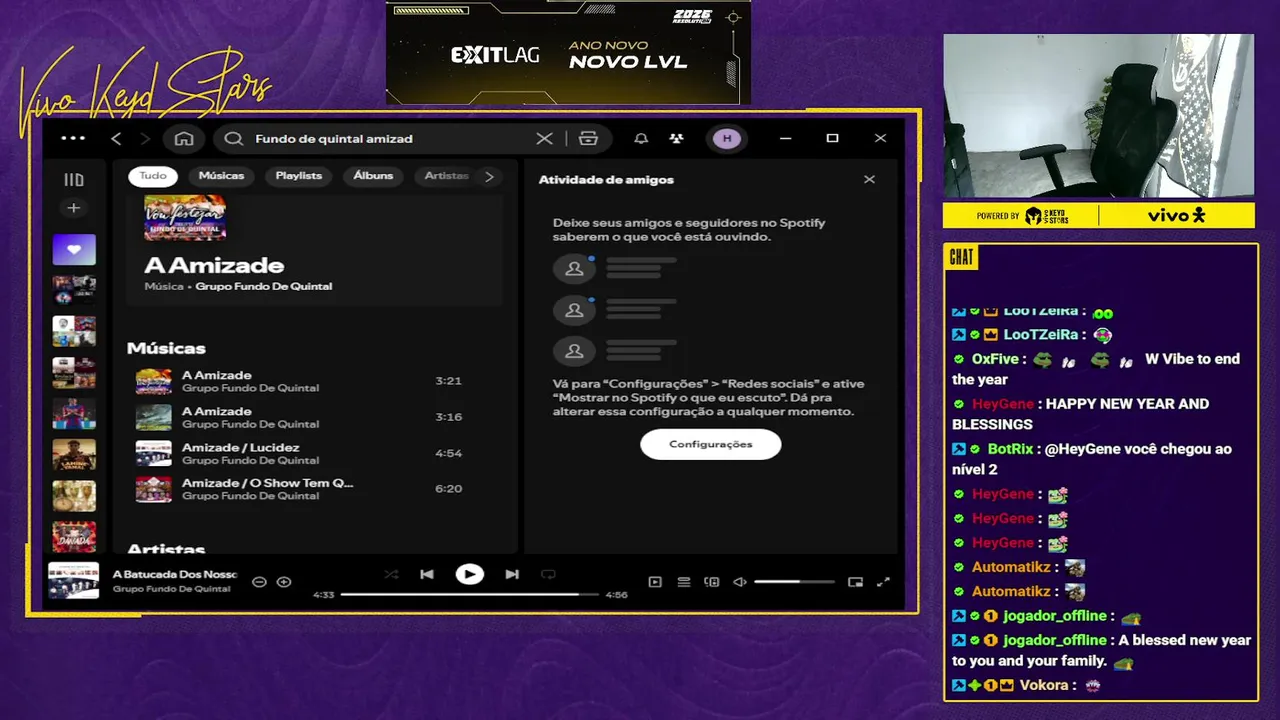Open Friend Activity icon in top bar
This screenshot has width=1280, height=720.
677,139
